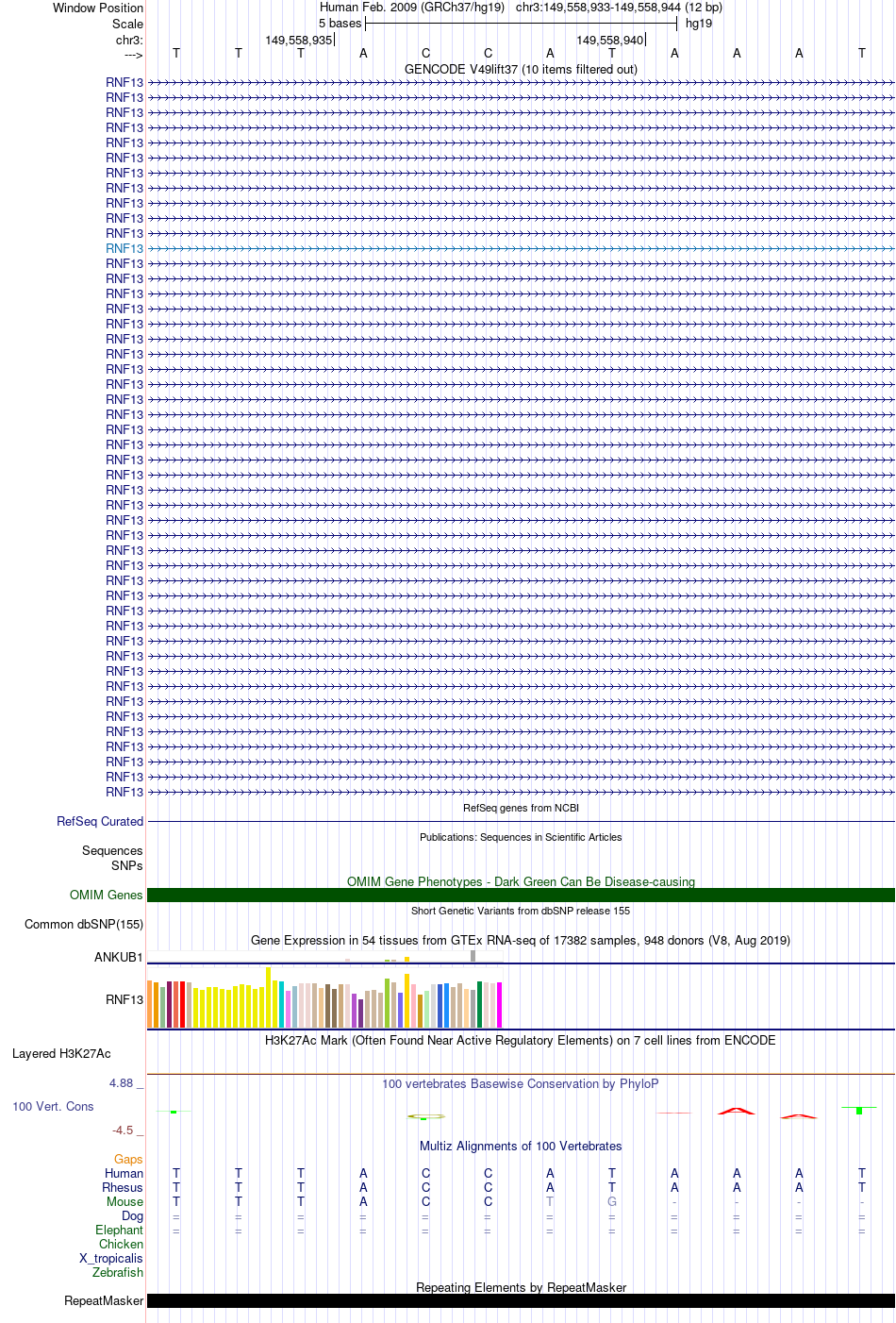Click the OMIM Gene Phenotypes track title
The image size is (896, 1323).
521,882
